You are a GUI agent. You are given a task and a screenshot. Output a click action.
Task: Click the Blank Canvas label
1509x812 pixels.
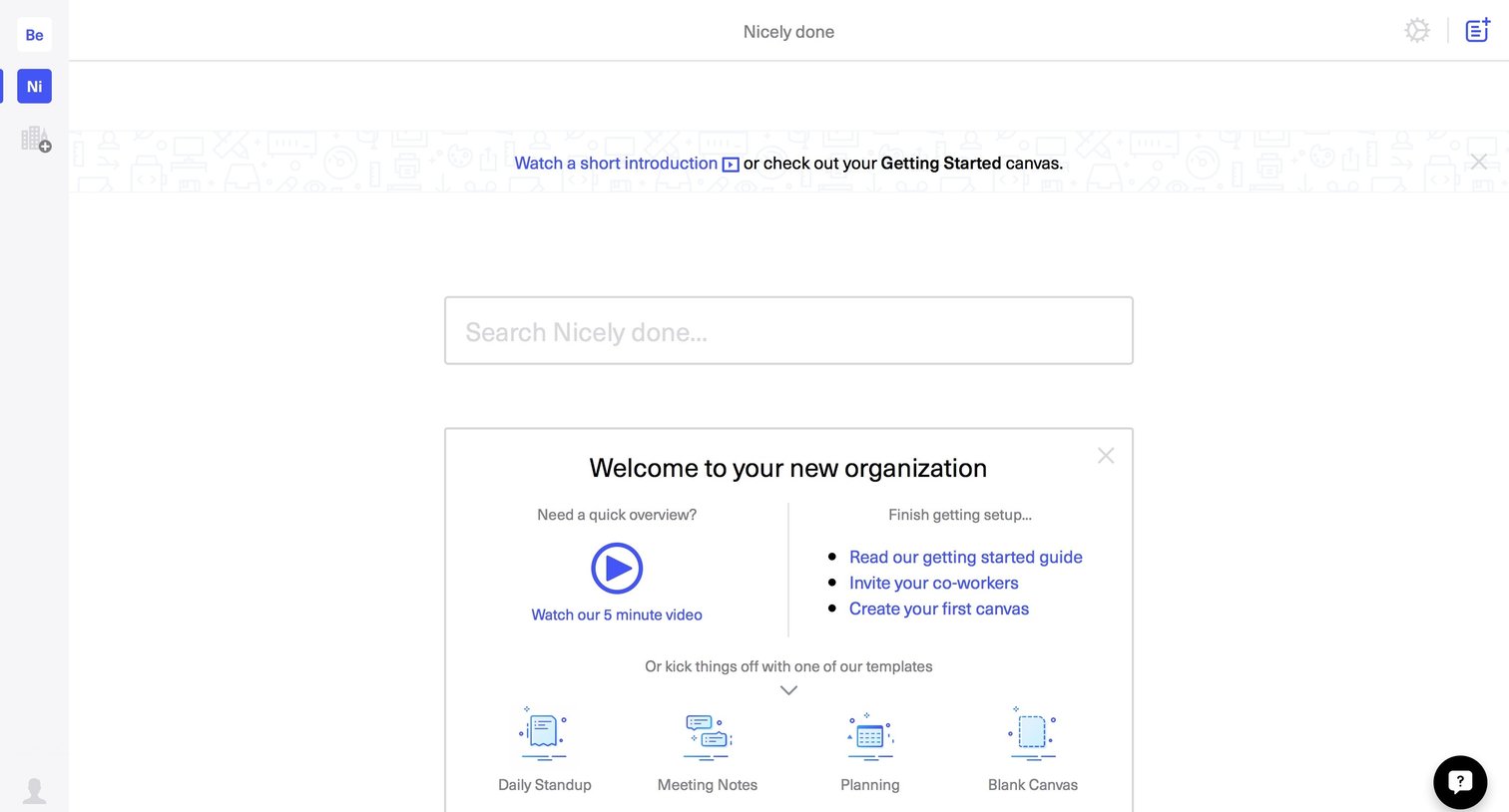click(1033, 785)
